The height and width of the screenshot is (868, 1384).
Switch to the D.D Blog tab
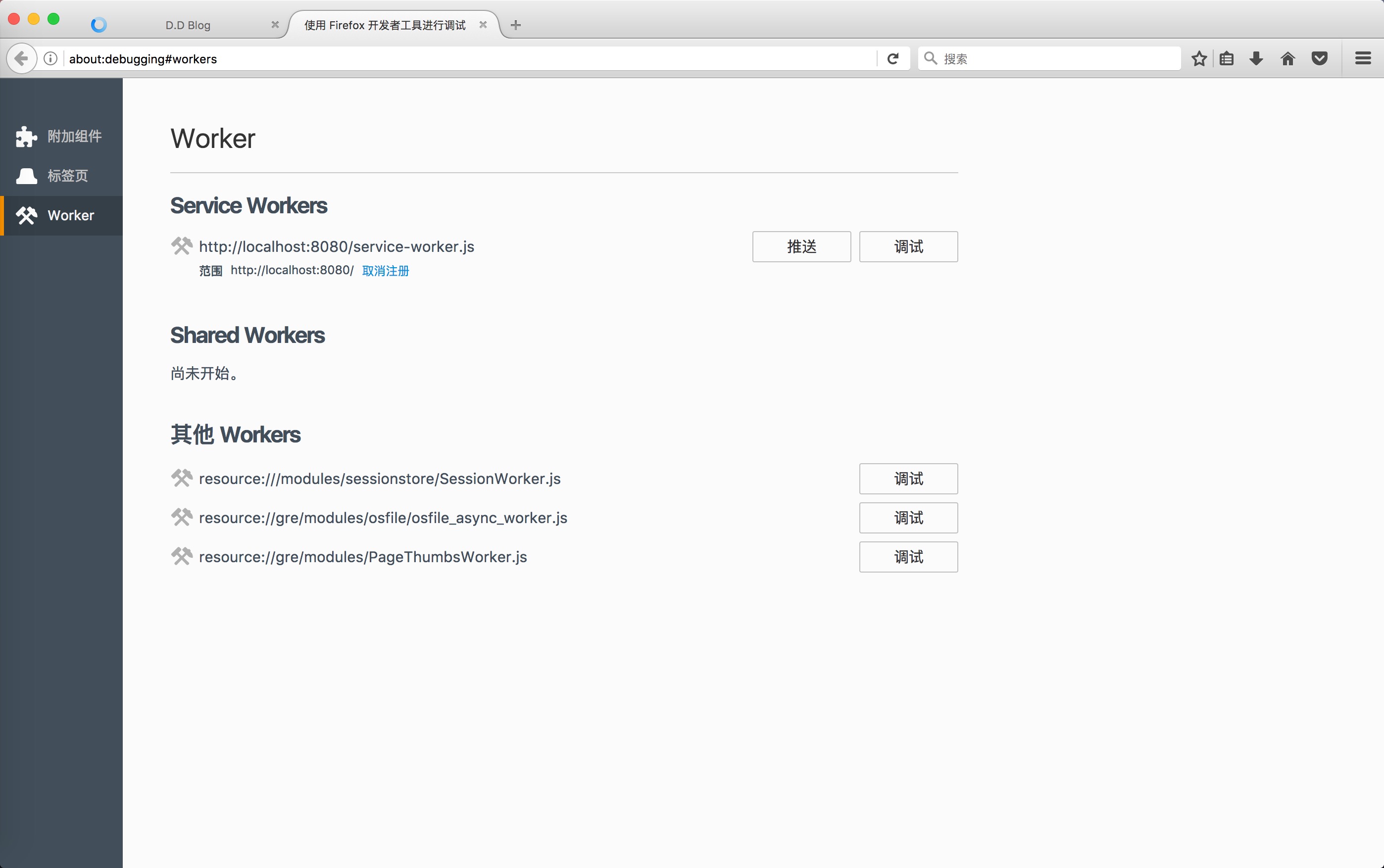pyautogui.click(x=188, y=25)
